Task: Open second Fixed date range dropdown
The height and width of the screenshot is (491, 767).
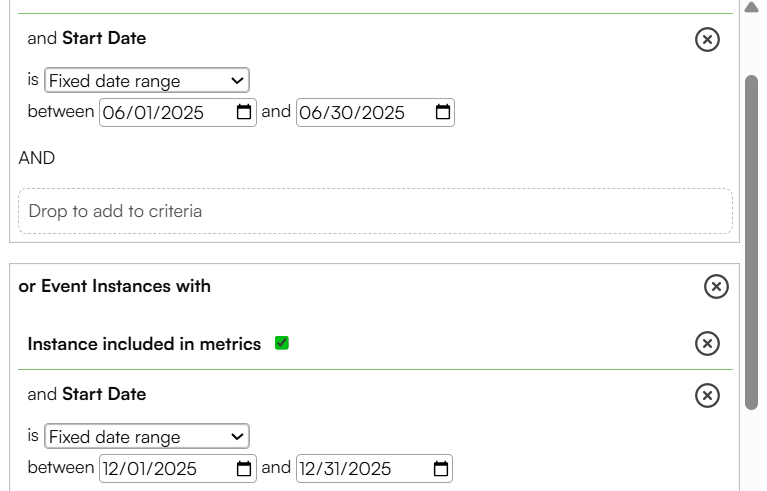Action: tap(147, 436)
